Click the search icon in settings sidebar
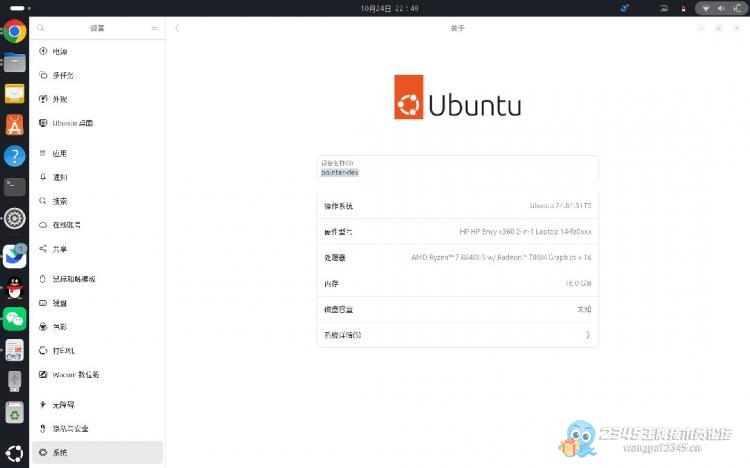 point(42,28)
